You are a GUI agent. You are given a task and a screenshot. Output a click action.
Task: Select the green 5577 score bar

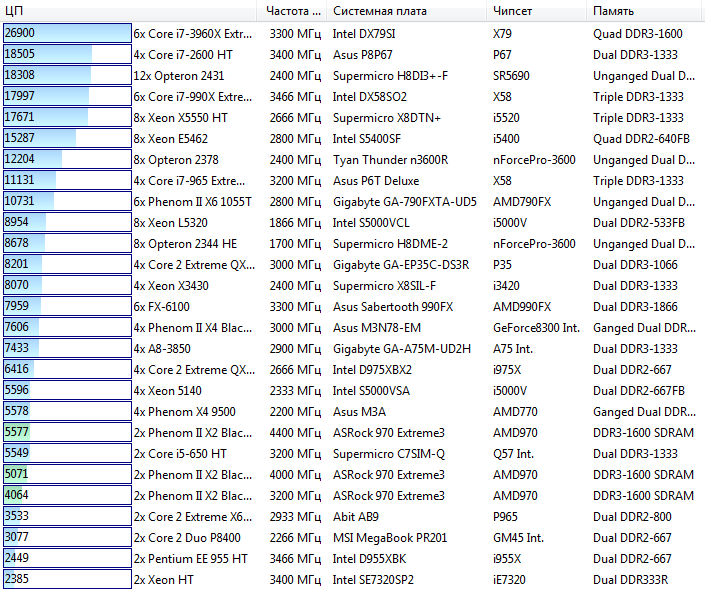click(67, 432)
